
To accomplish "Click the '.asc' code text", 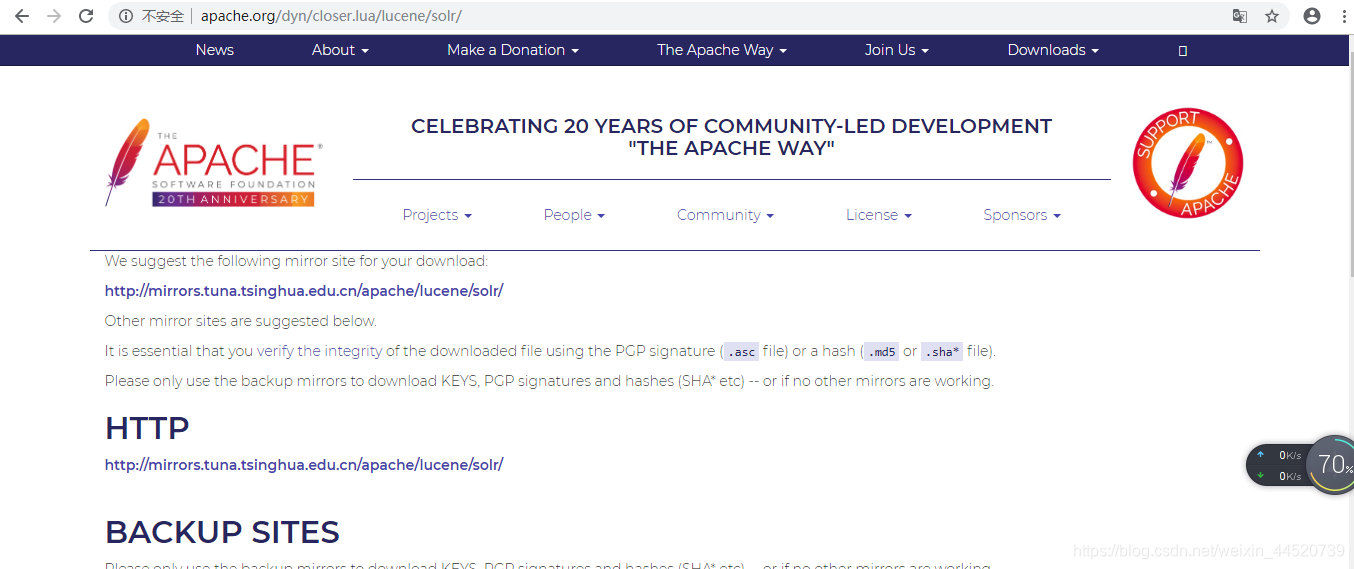I will click(741, 352).
